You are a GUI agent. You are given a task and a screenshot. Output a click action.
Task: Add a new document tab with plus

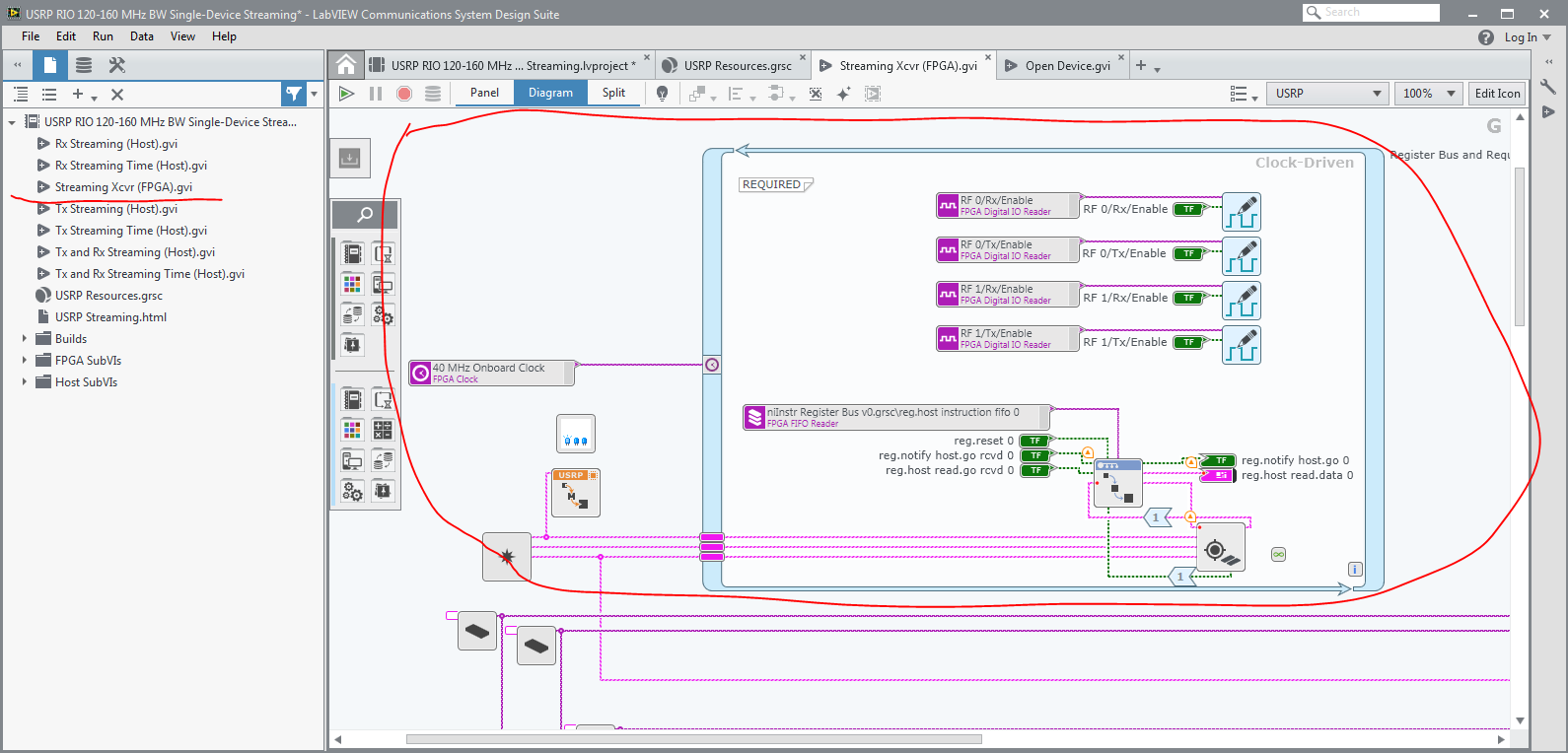tap(1141, 65)
